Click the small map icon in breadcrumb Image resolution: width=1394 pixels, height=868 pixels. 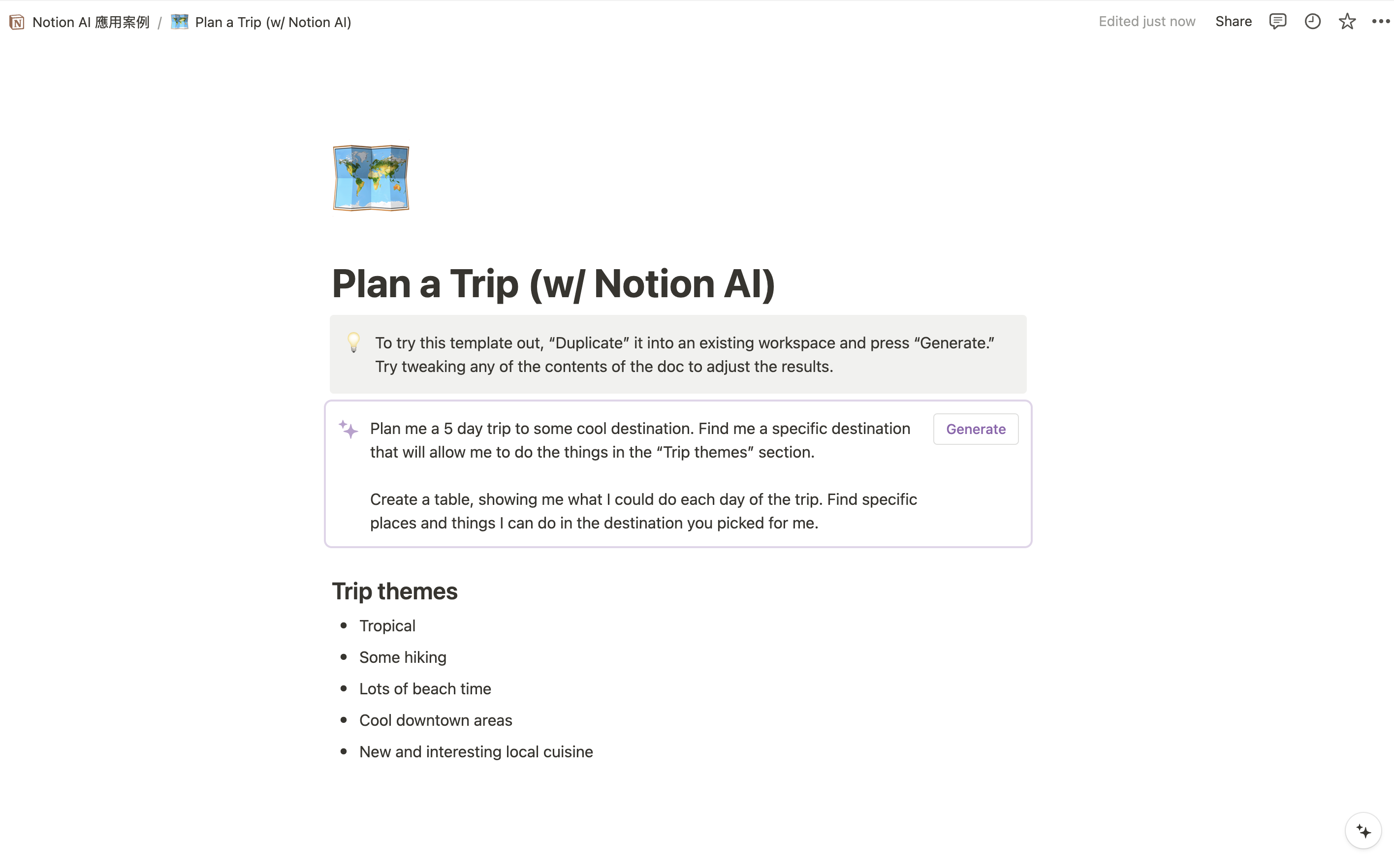tap(180, 22)
